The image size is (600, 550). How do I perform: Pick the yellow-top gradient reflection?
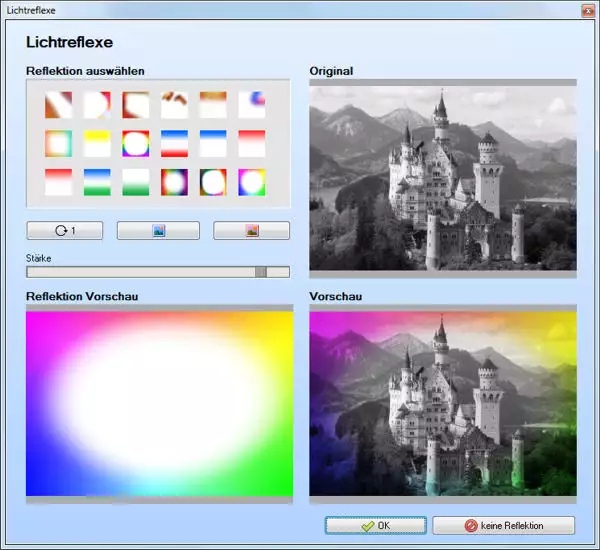(x=97, y=144)
